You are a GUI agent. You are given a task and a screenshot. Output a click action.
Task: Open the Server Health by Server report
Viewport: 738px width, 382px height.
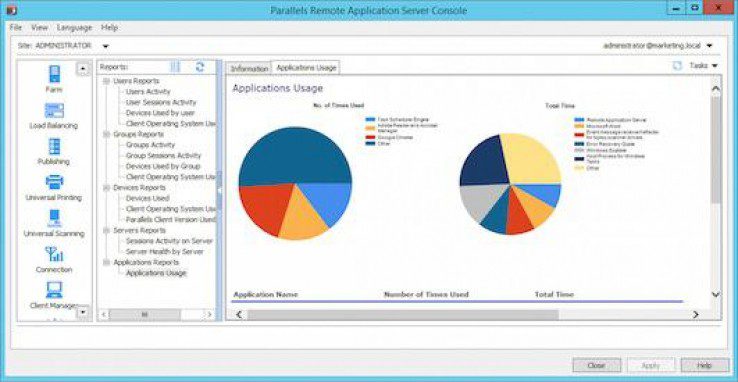[x=164, y=252]
